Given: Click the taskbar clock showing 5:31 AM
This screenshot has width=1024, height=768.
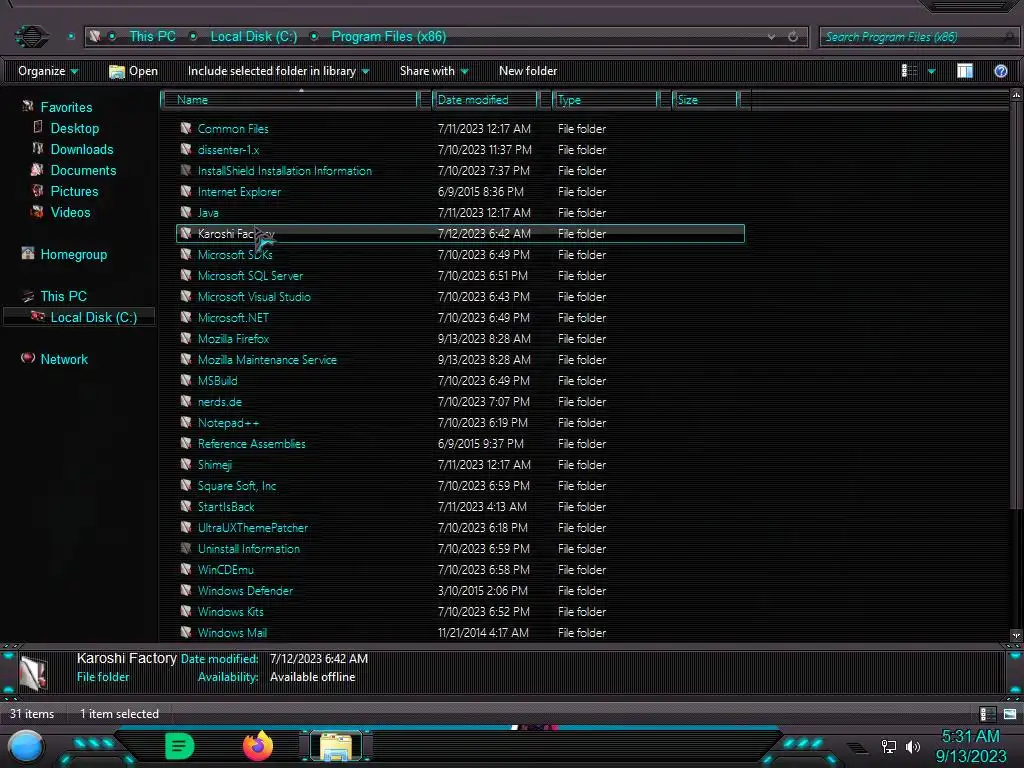Looking at the screenshot, I should click(970, 737).
